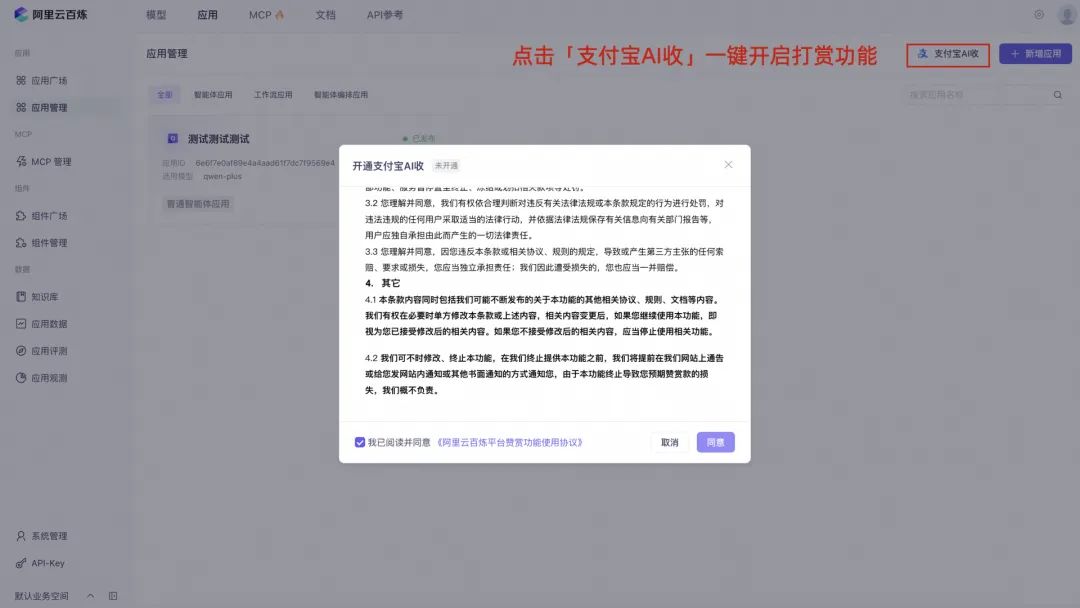The image size is (1080, 608).
Task: Open the settings gear in the header
Action: 1038,15
